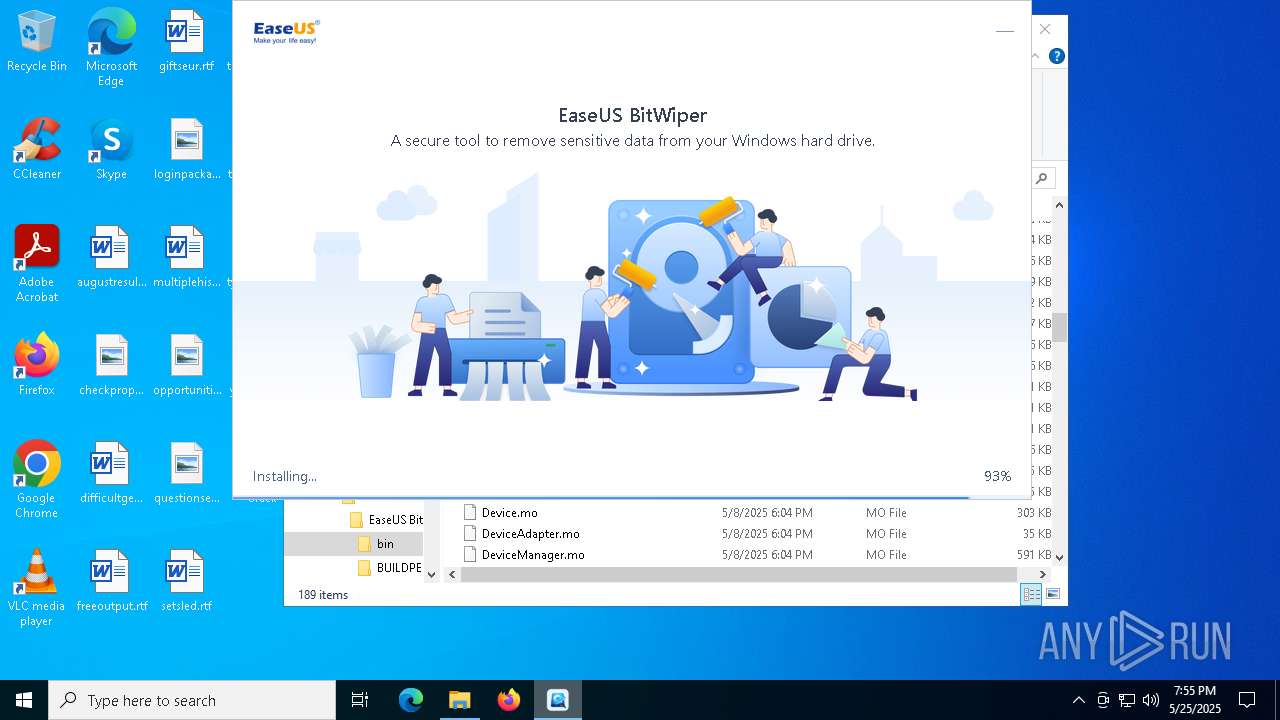
Task: Open network status tray icon
Action: (x=1127, y=700)
